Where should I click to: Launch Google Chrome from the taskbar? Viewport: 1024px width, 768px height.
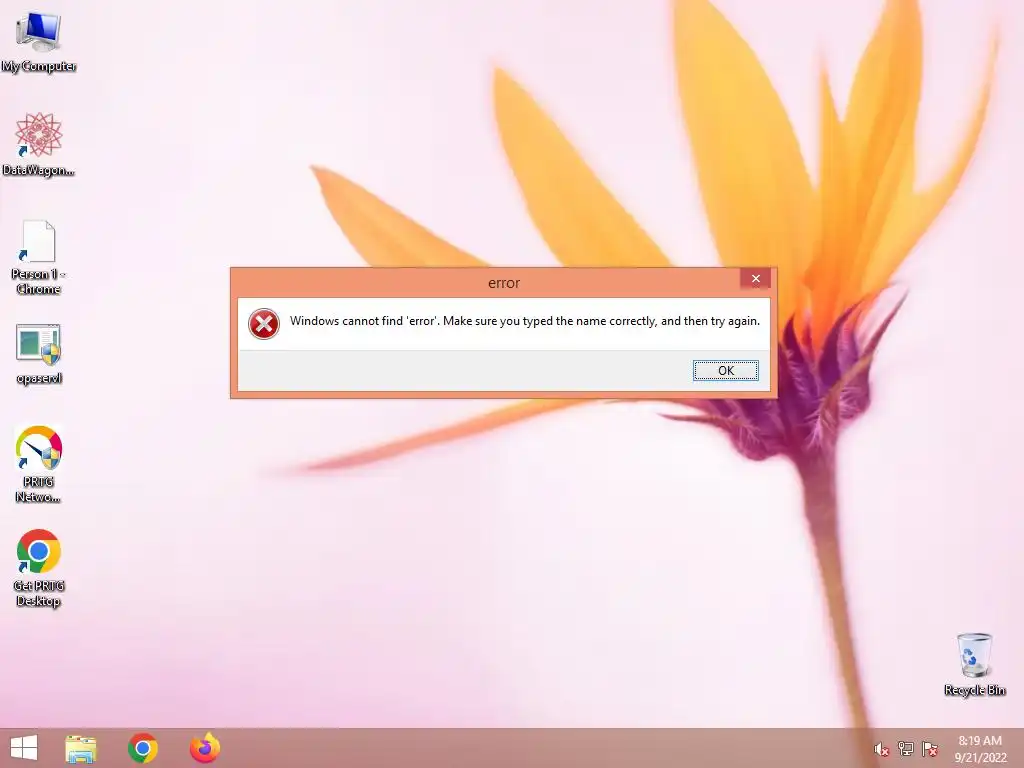click(142, 748)
